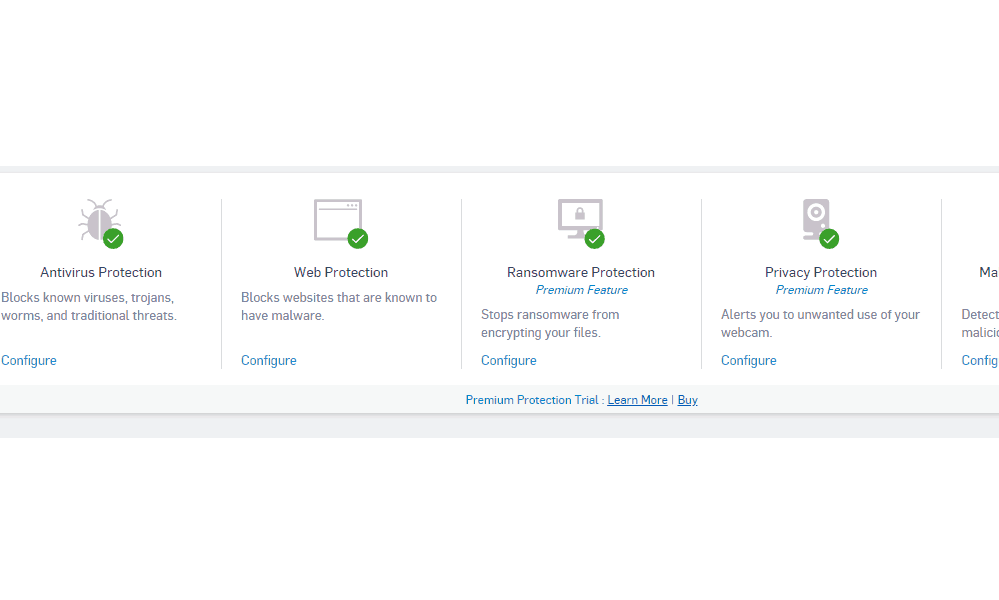
Task: Open Configure for Antivirus Protection
Action: (29, 361)
